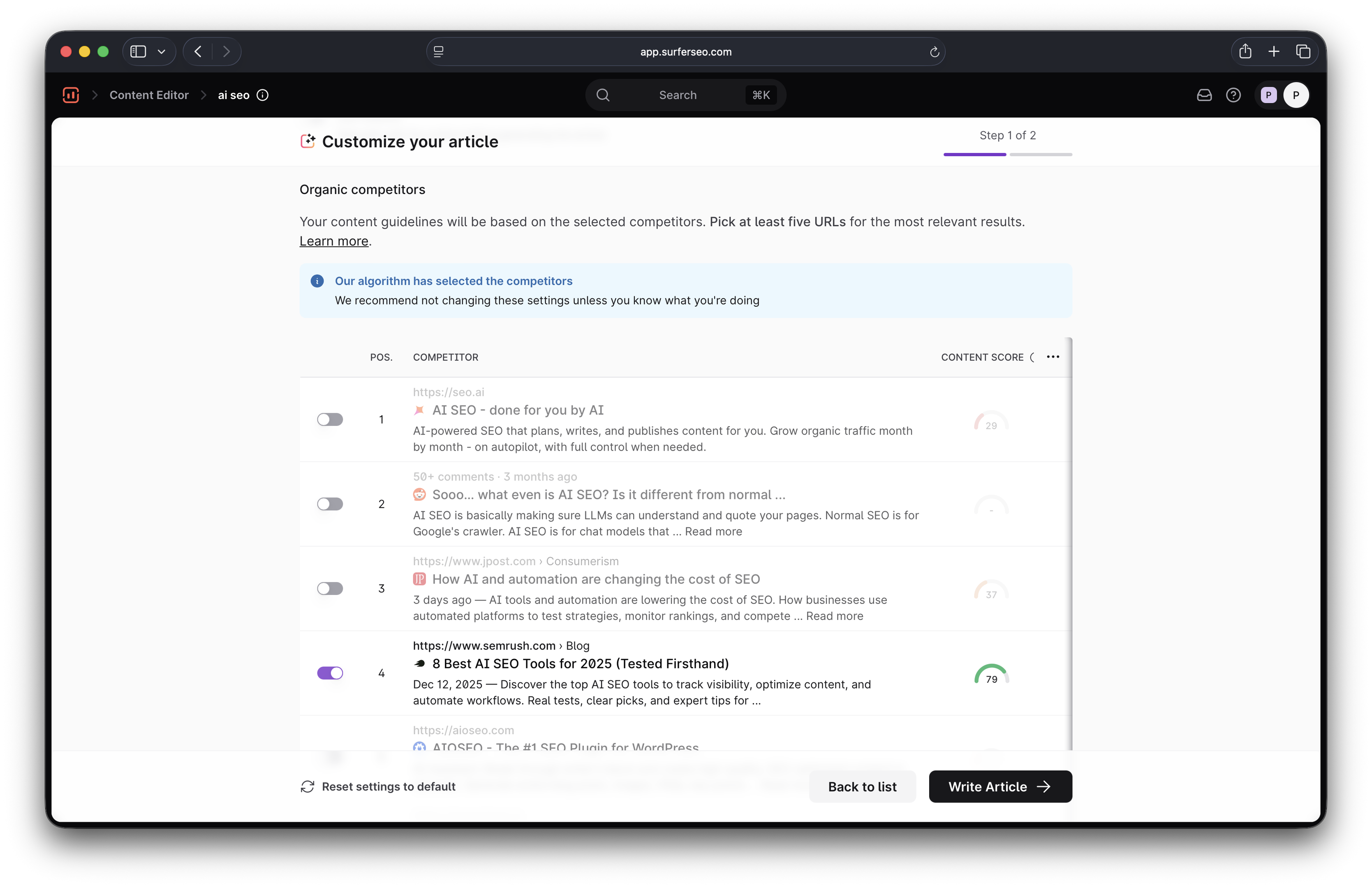Click the ai seo breadcrumb item

pos(234,95)
